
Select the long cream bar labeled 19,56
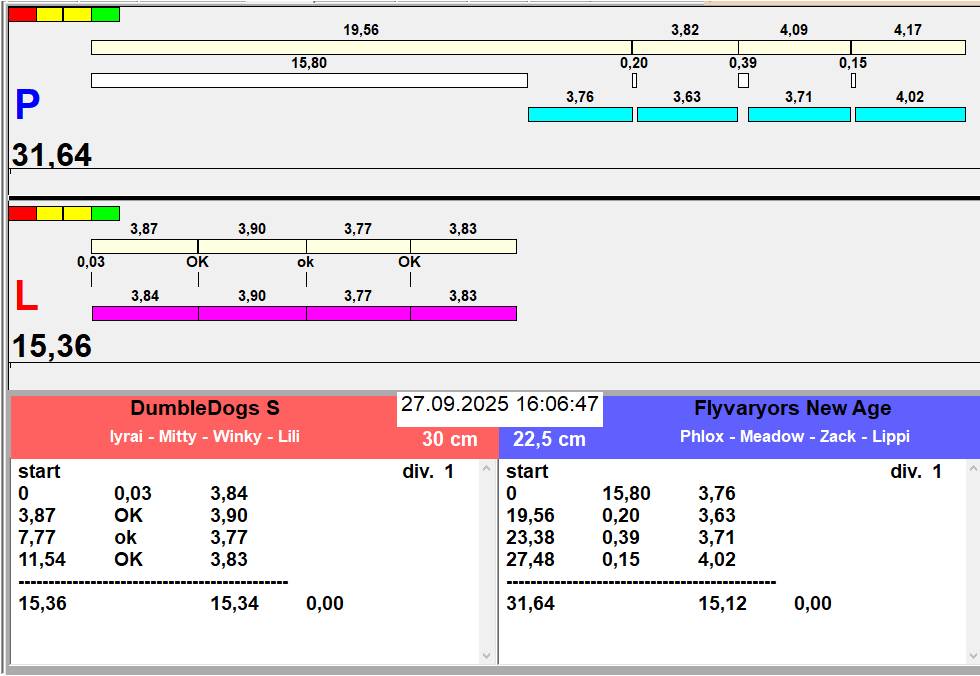point(361,47)
